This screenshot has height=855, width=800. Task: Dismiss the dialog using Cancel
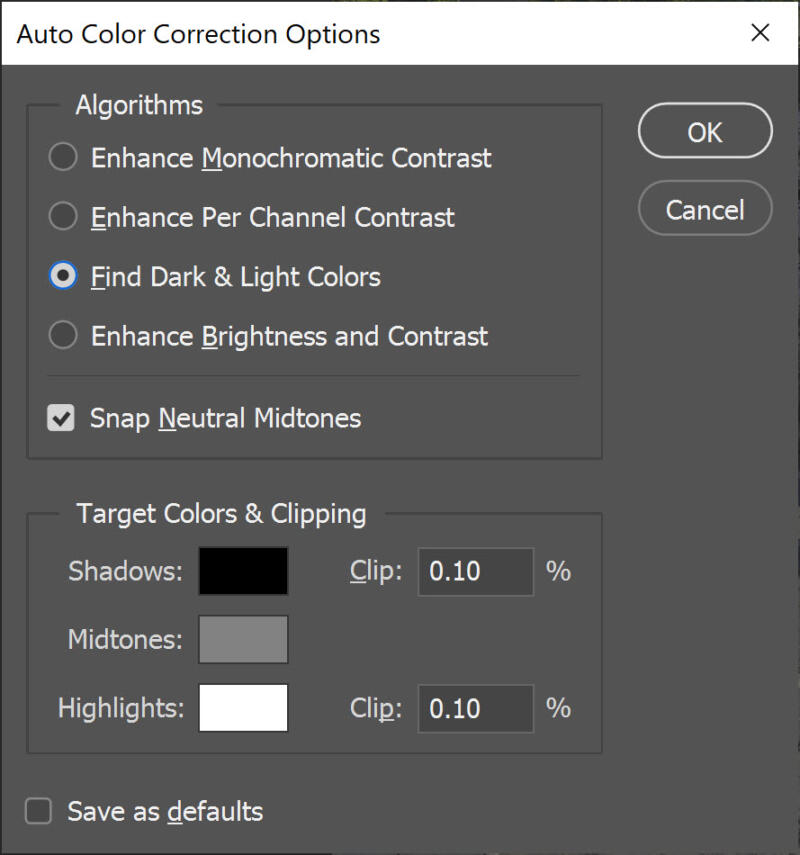coord(705,208)
